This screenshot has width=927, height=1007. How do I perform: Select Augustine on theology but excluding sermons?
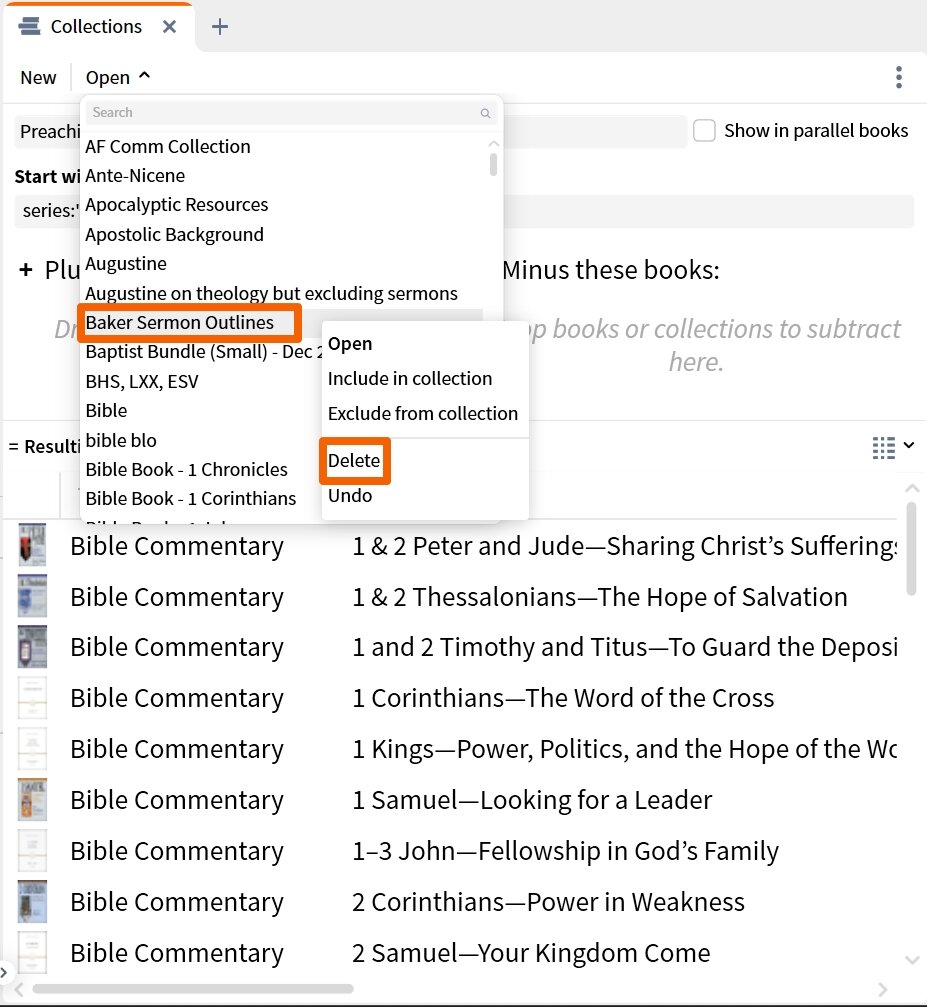(271, 293)
